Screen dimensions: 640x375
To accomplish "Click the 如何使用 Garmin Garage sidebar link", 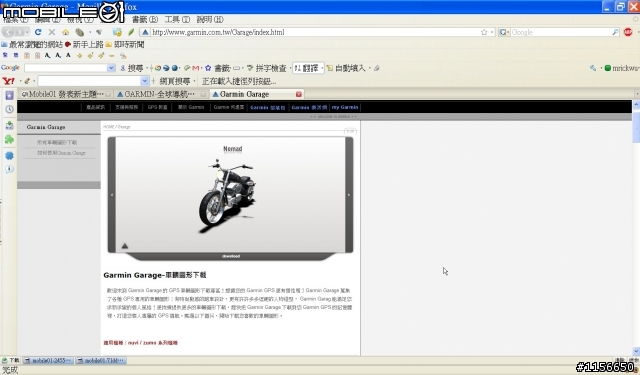I will coord(61,153).
